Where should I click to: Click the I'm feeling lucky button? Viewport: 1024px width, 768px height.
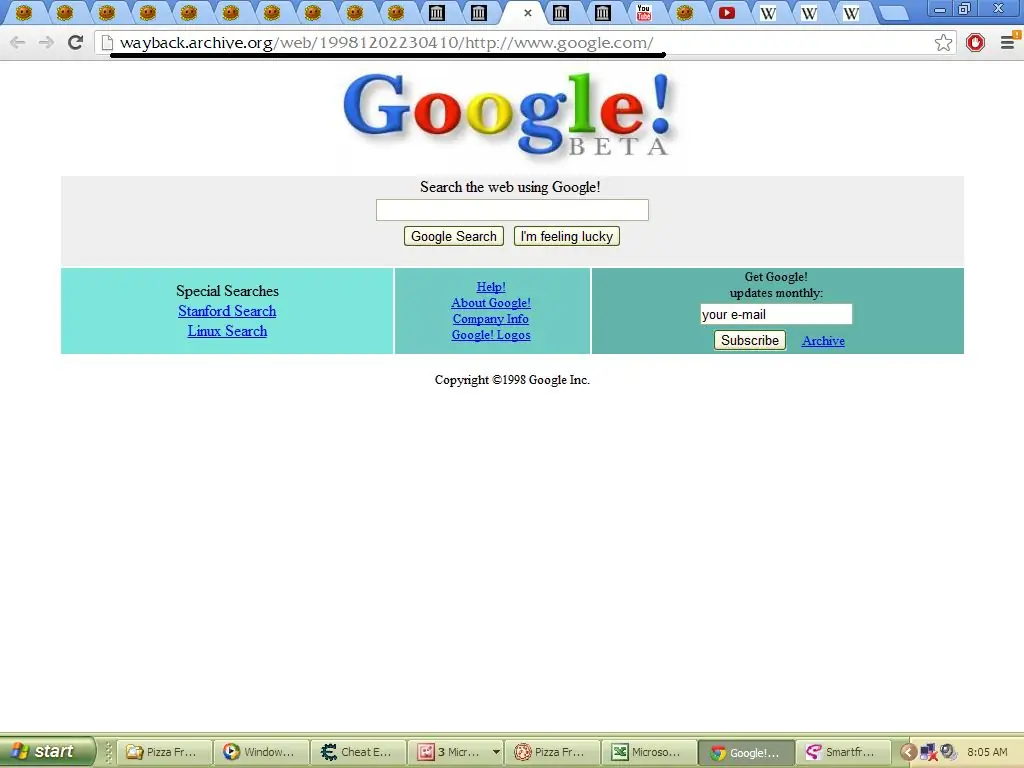[x=567, y=236]
